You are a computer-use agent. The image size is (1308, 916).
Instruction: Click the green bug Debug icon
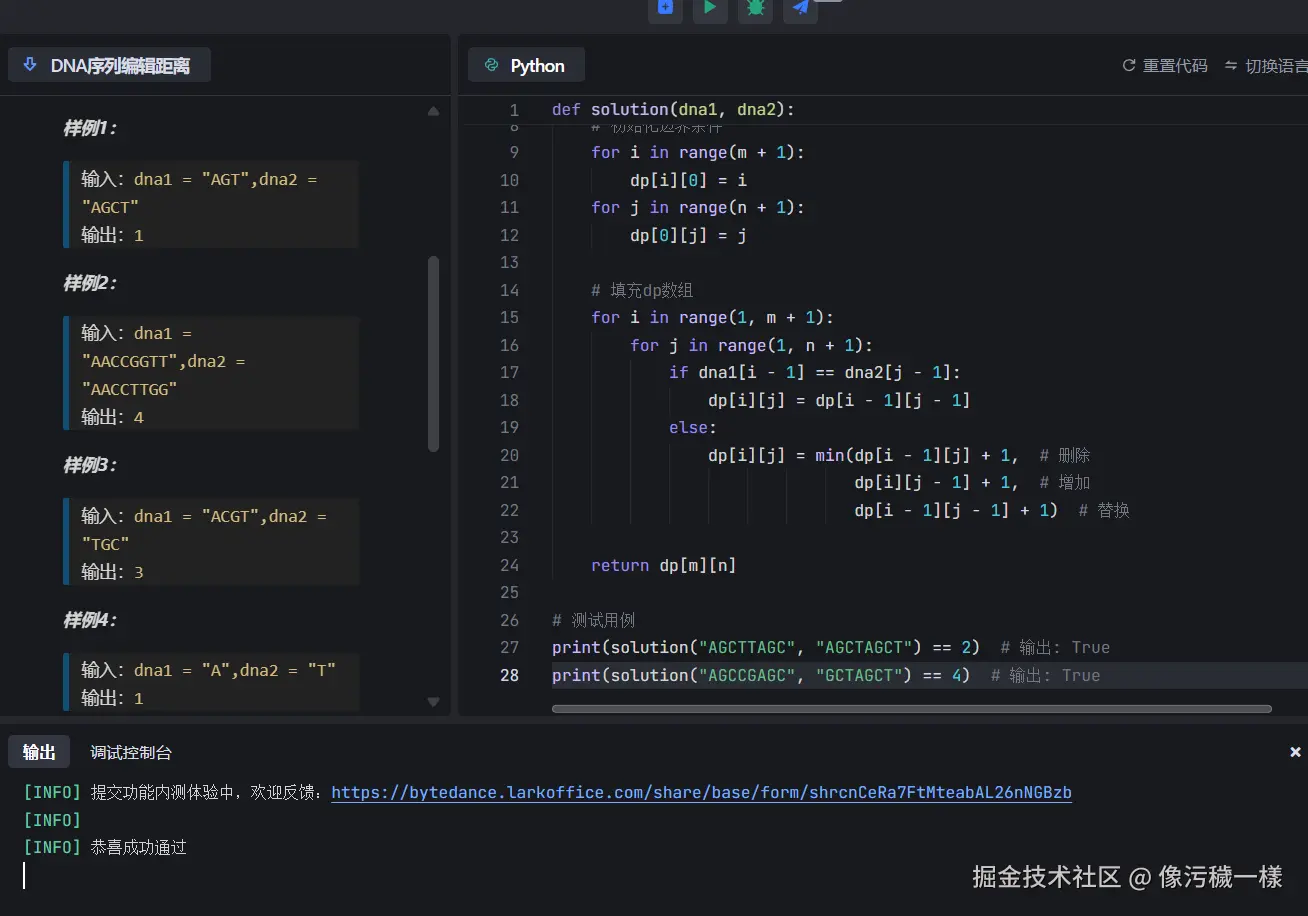[x=755, y=8]
